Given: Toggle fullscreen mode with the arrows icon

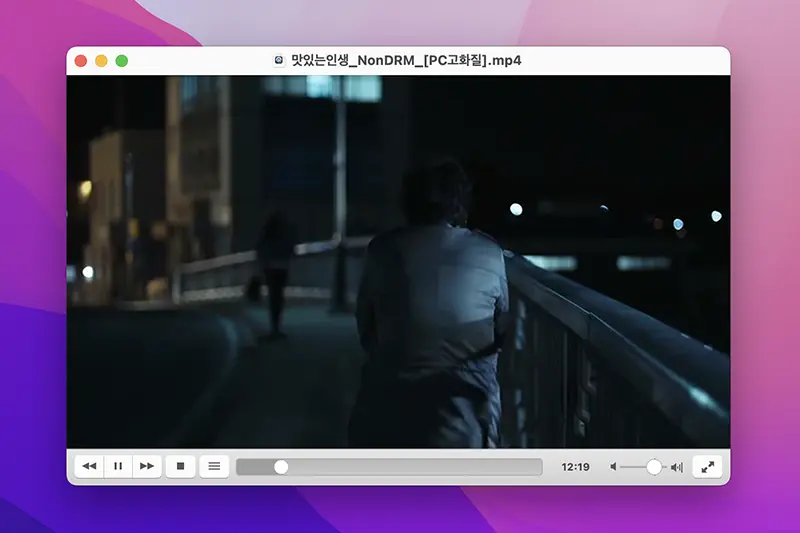Looking at the screenshot, I should (707, 466).
